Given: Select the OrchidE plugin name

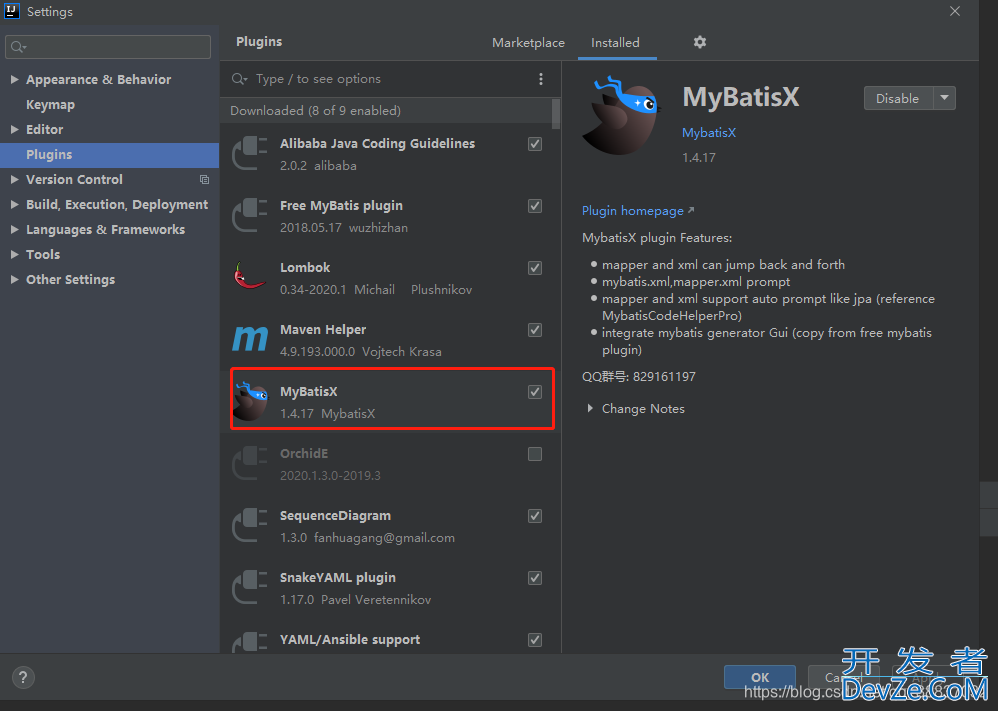Looking at the screenshot, I should tap(304, 453).
